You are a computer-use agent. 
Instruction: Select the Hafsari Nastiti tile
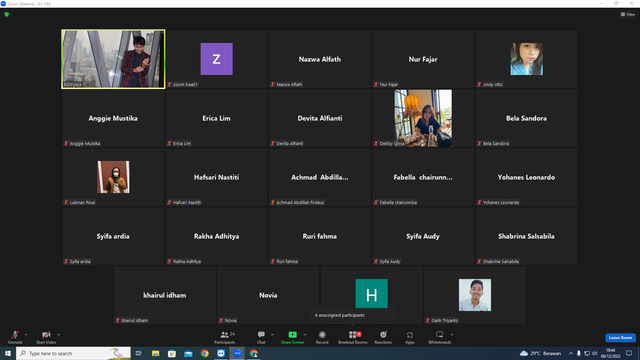tap(216, 177)
